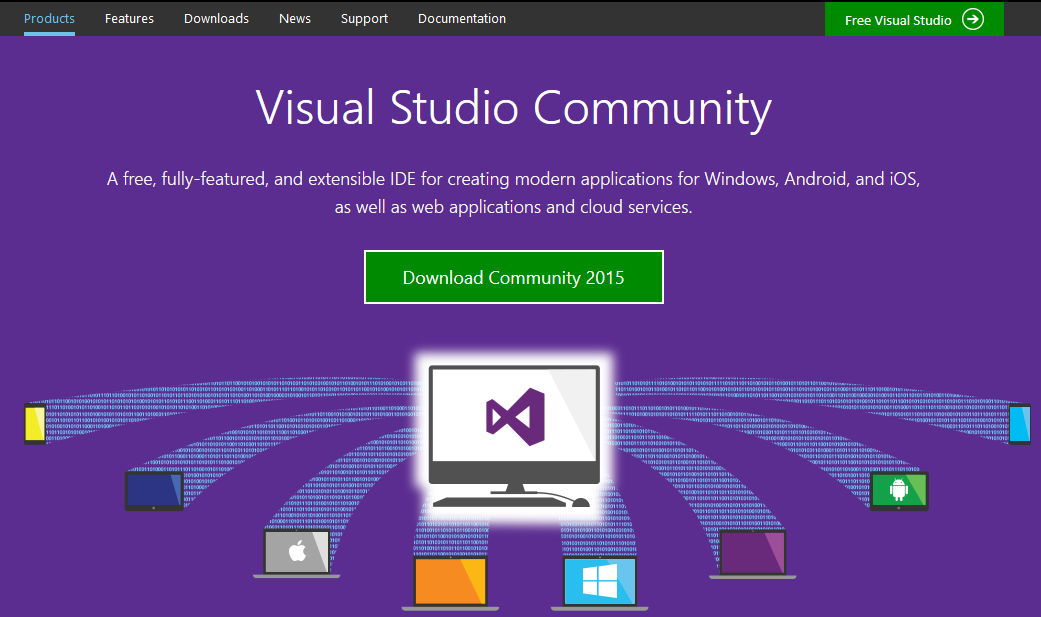Click the purple-screen laptop icon
This screenshot has height=617, width=1041.
coord(753,554)
